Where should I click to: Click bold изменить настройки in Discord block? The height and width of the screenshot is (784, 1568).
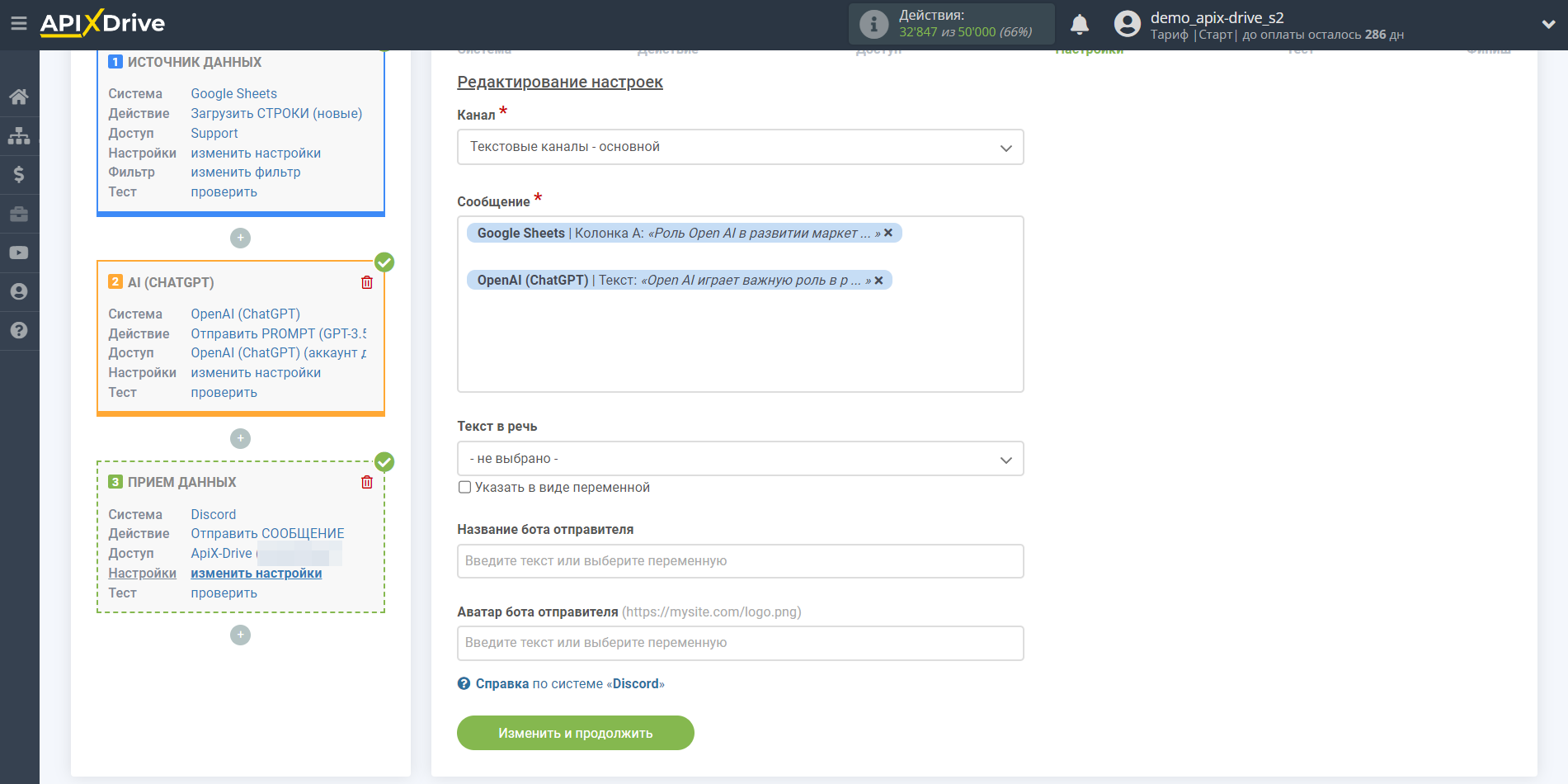point(257,573)
